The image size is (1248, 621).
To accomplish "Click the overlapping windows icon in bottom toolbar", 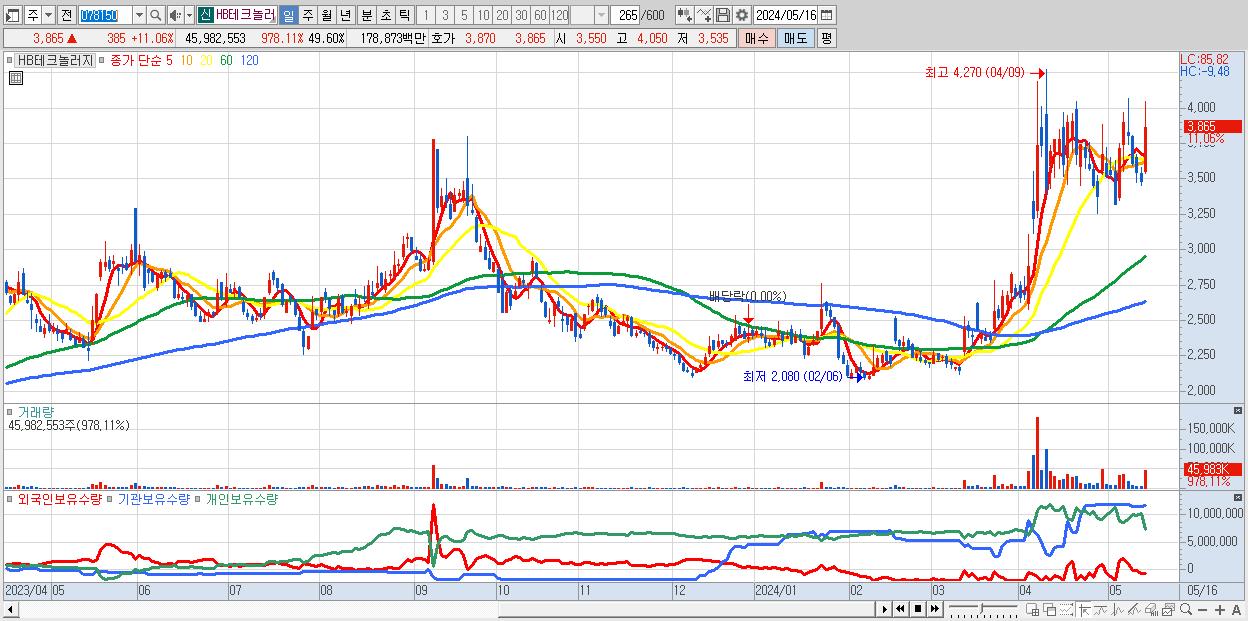I will (x=1050, y=609).
